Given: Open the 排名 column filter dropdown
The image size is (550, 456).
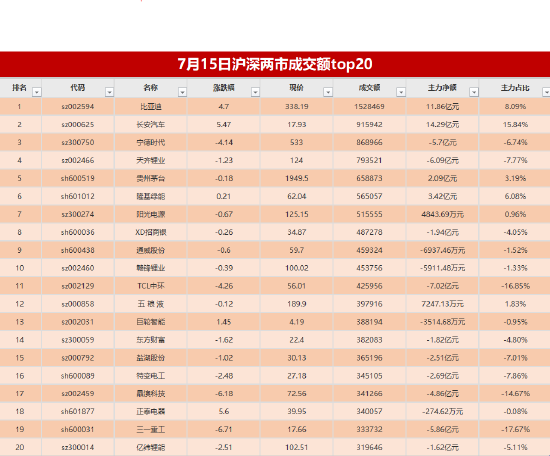Looking at the screenshot, I should (36, 92).
